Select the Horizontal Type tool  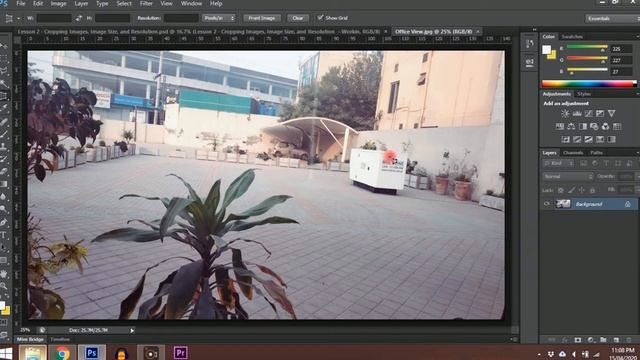(x=4, y=235)
